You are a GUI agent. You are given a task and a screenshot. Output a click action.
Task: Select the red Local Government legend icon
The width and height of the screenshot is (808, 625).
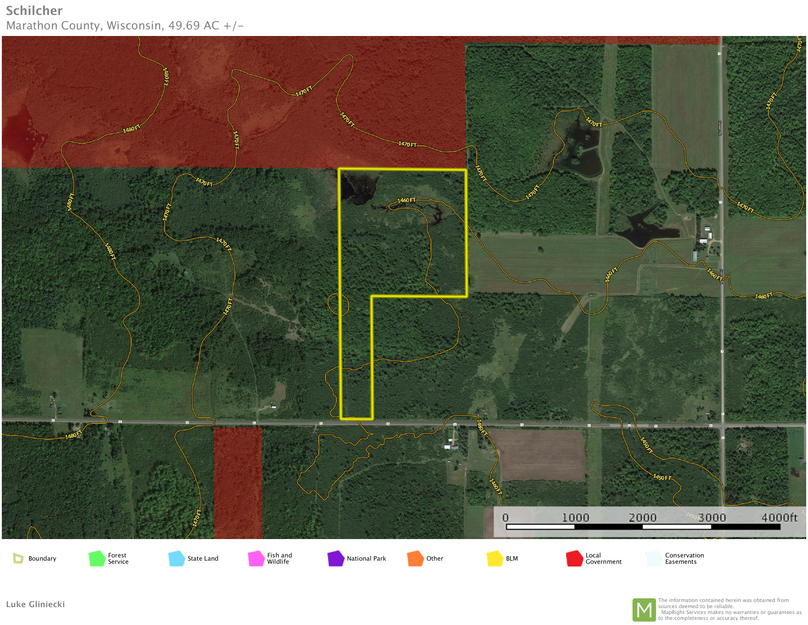(574, 558)
